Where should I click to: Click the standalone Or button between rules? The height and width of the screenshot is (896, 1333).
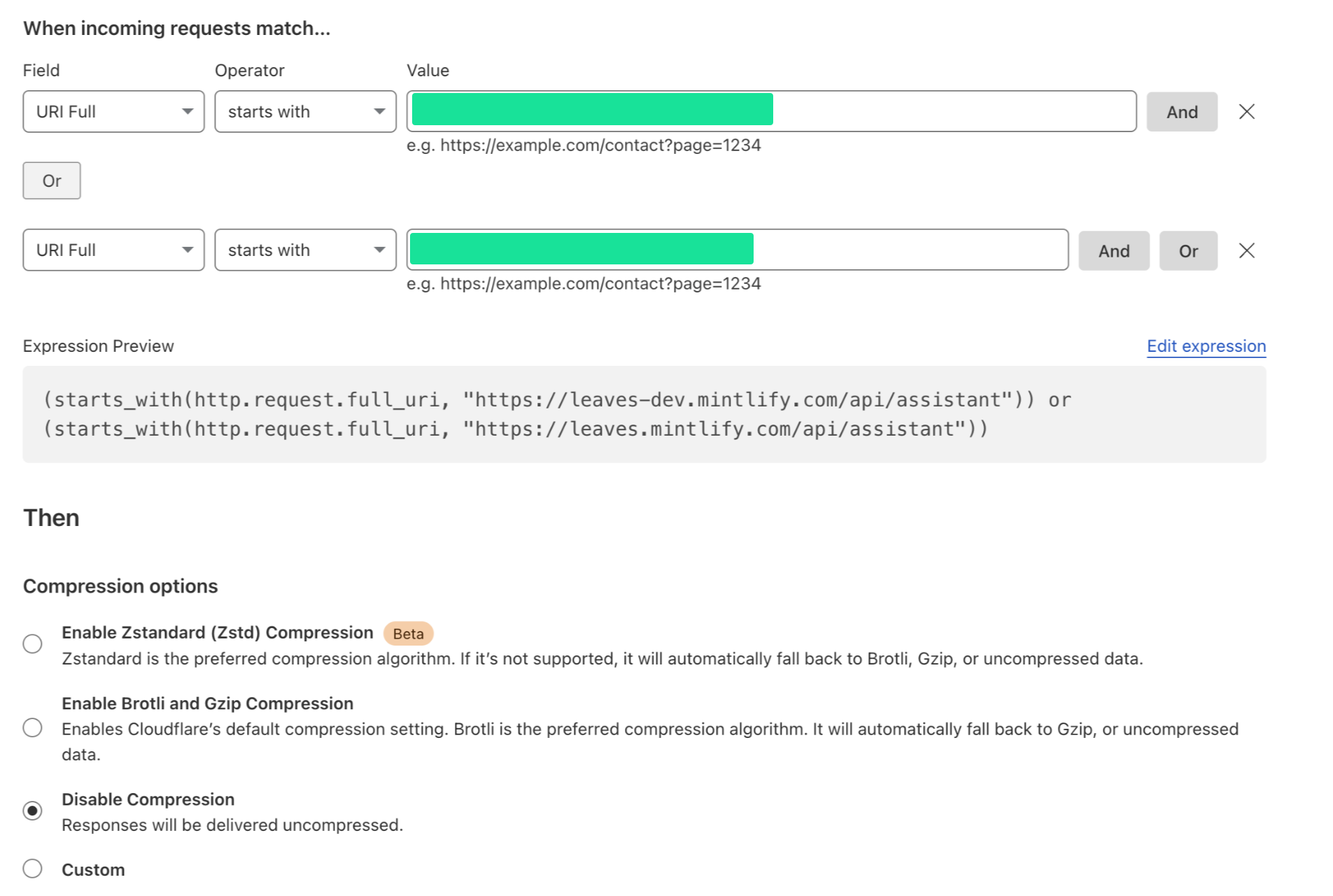click(51, 180)
